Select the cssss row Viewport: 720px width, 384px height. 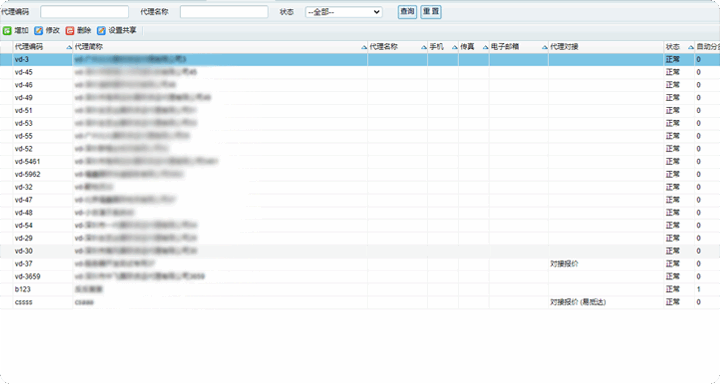[360, 302]
